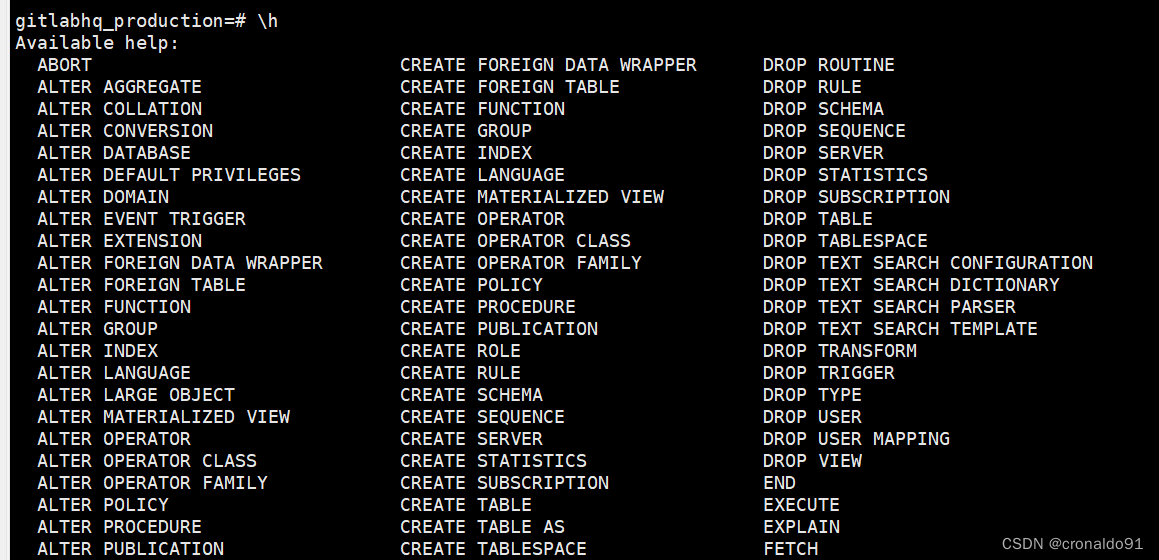
Task: Select the 'Available help:' line
Action: [97, 44]
